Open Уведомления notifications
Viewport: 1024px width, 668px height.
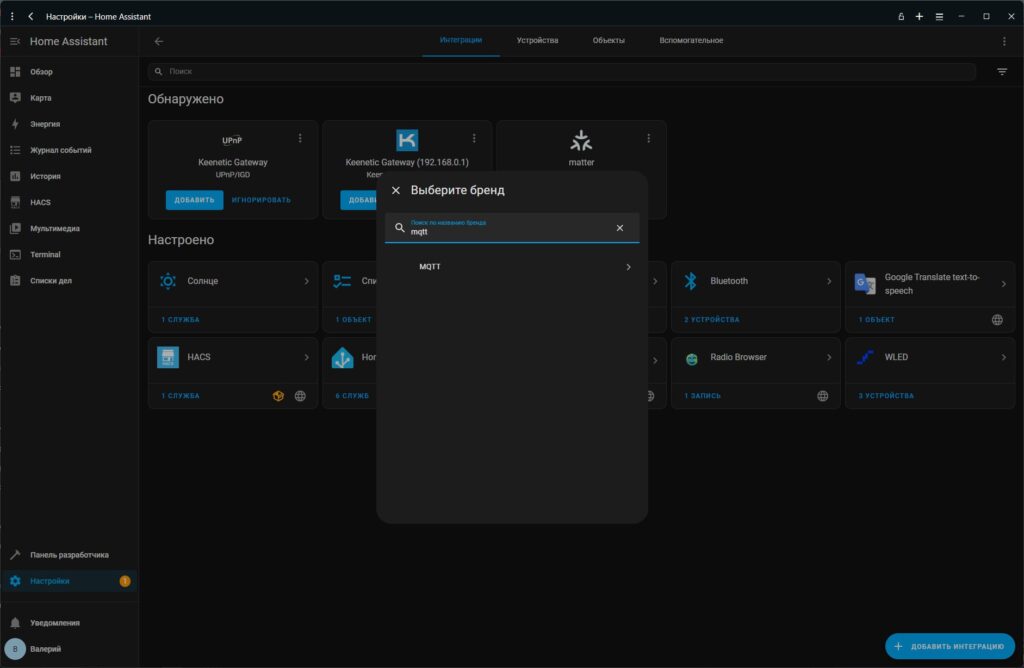pyautogui.click(x=54, y=622)
